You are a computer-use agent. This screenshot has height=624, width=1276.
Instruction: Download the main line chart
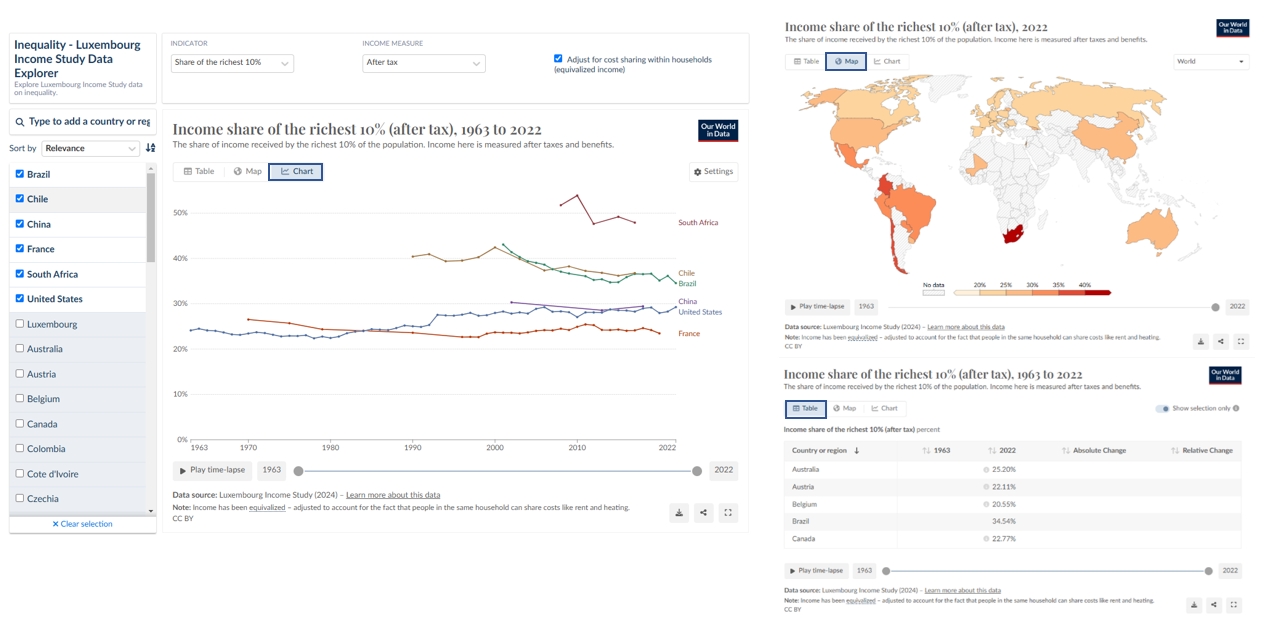679,513
